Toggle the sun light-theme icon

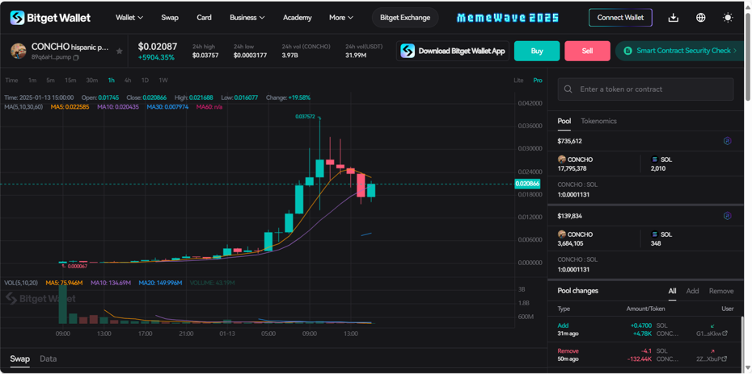[x=728, y=18]
